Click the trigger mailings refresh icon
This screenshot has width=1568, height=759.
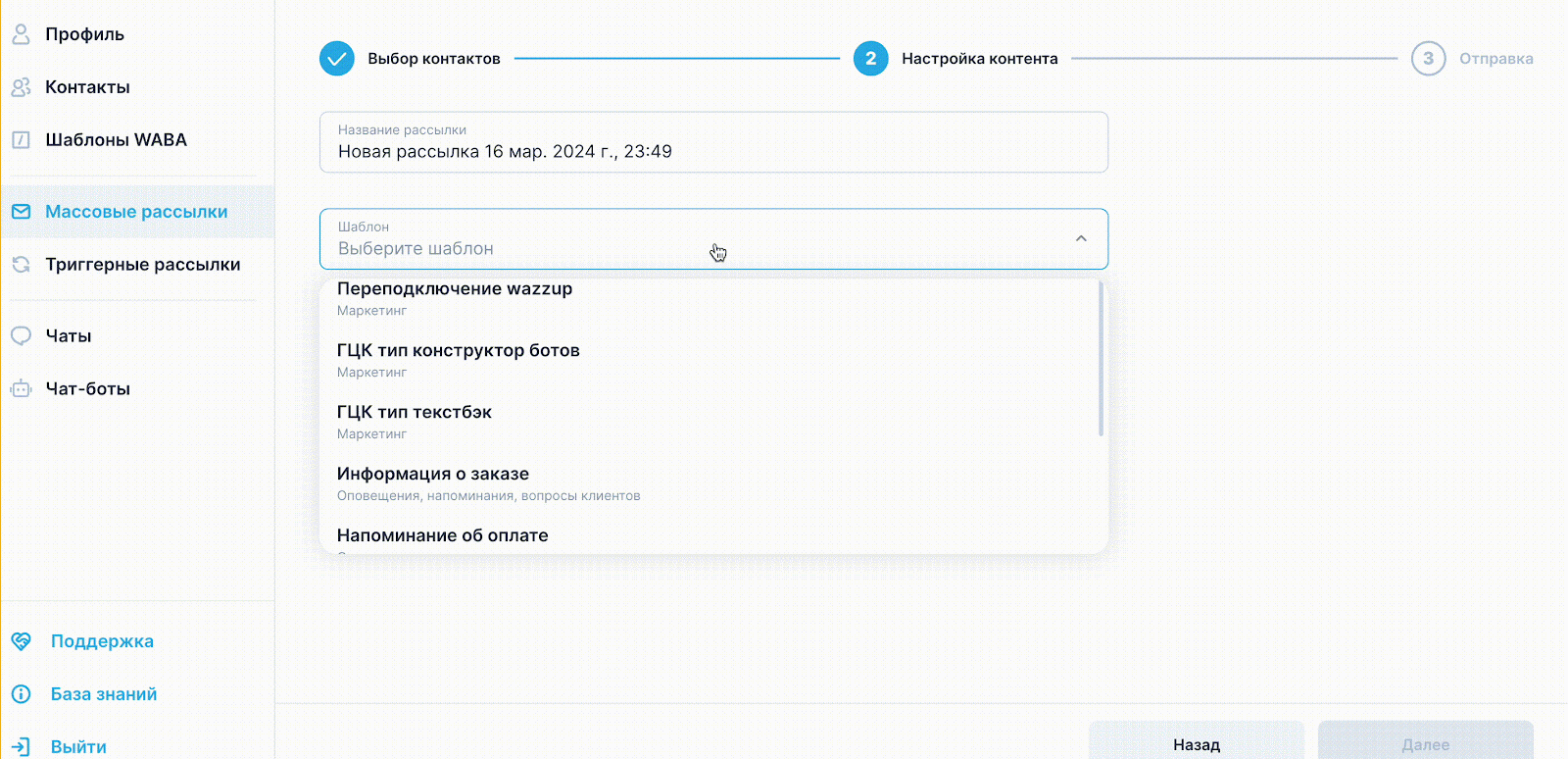pyautogui.click(x=21, y=265)
